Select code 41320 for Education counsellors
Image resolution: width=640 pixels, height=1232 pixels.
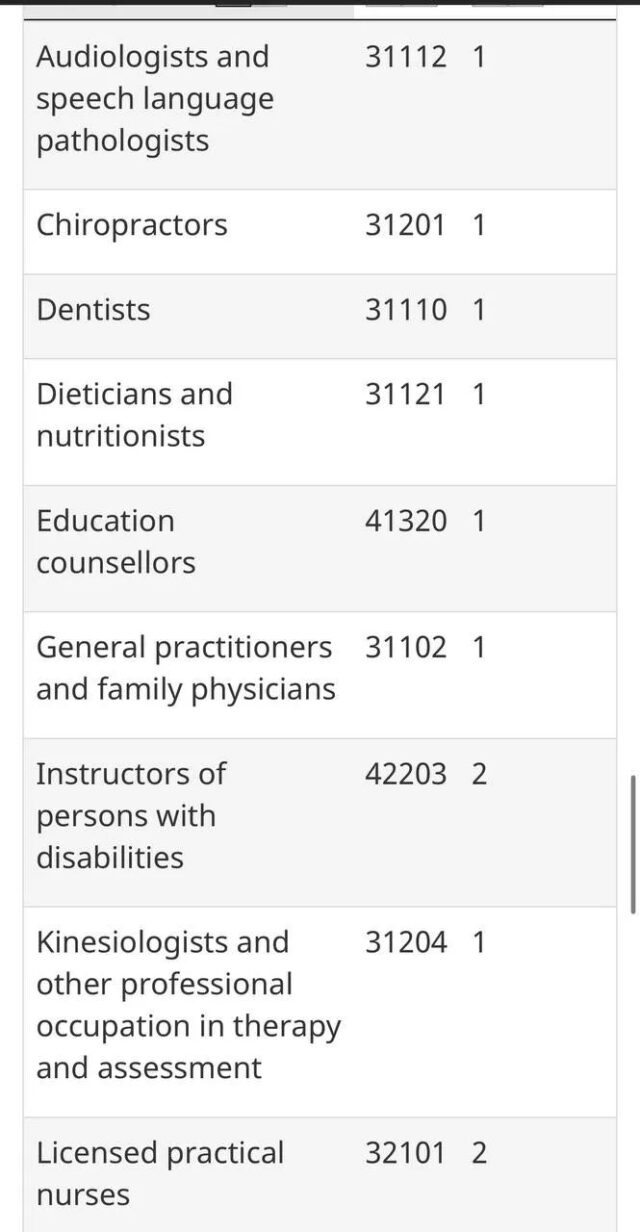coord(406,521)
